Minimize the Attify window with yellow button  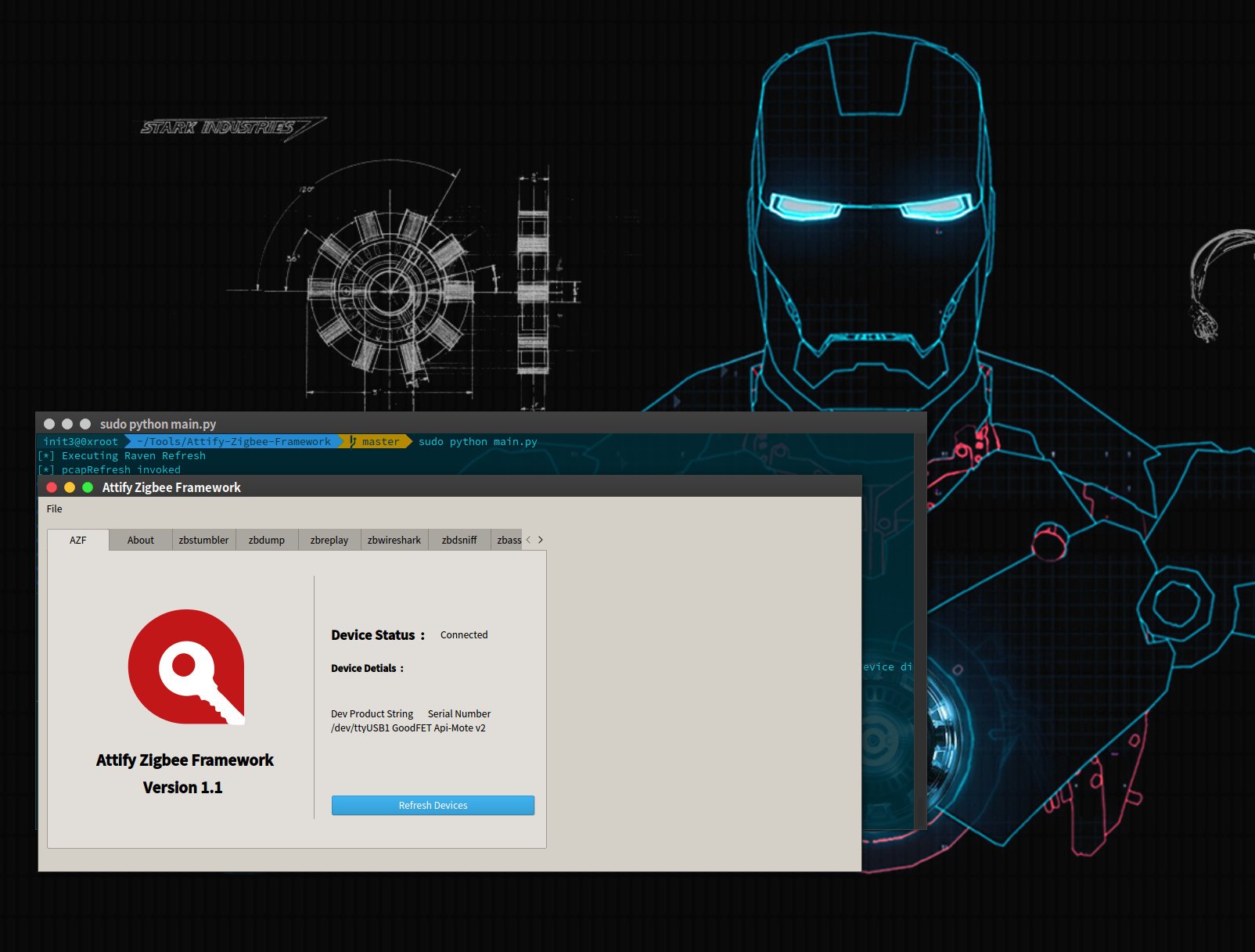point(70,487)
